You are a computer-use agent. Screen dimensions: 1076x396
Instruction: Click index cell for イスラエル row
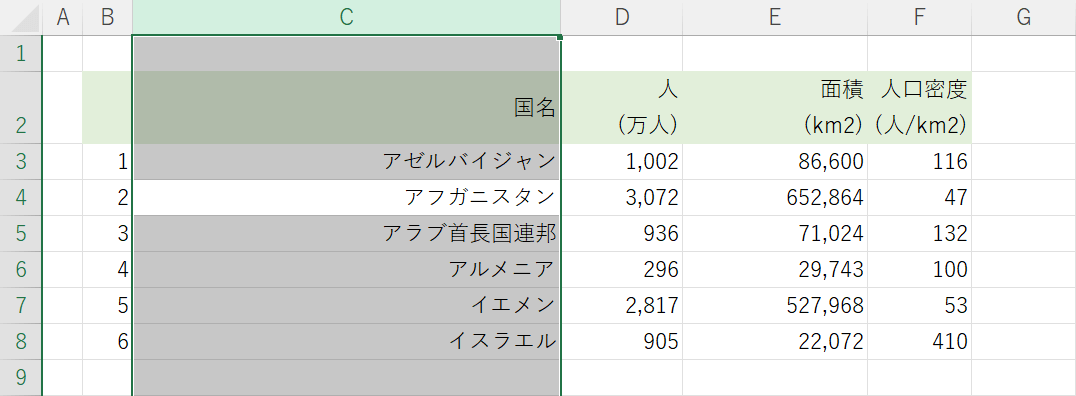pyautogui.click(x=107, y=342)
